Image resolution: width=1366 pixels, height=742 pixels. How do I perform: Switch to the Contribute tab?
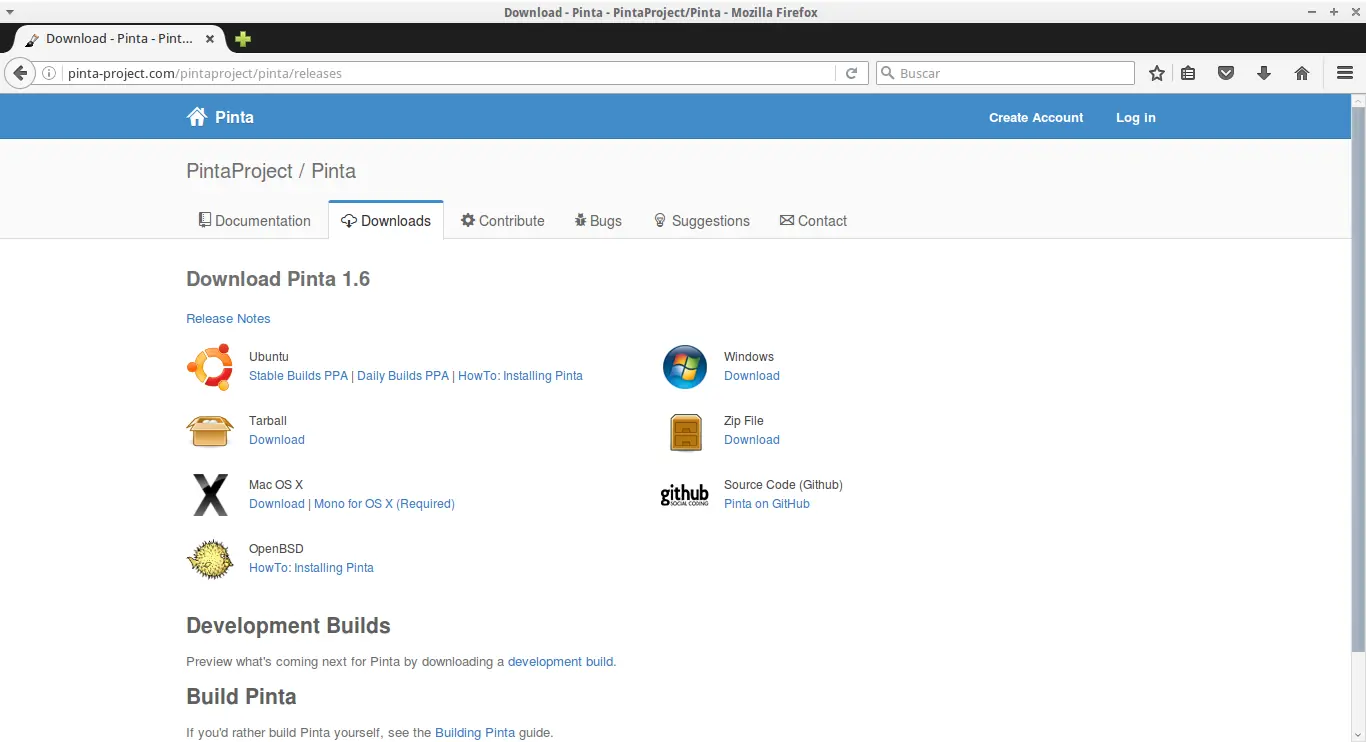click(x=503, y=221)
